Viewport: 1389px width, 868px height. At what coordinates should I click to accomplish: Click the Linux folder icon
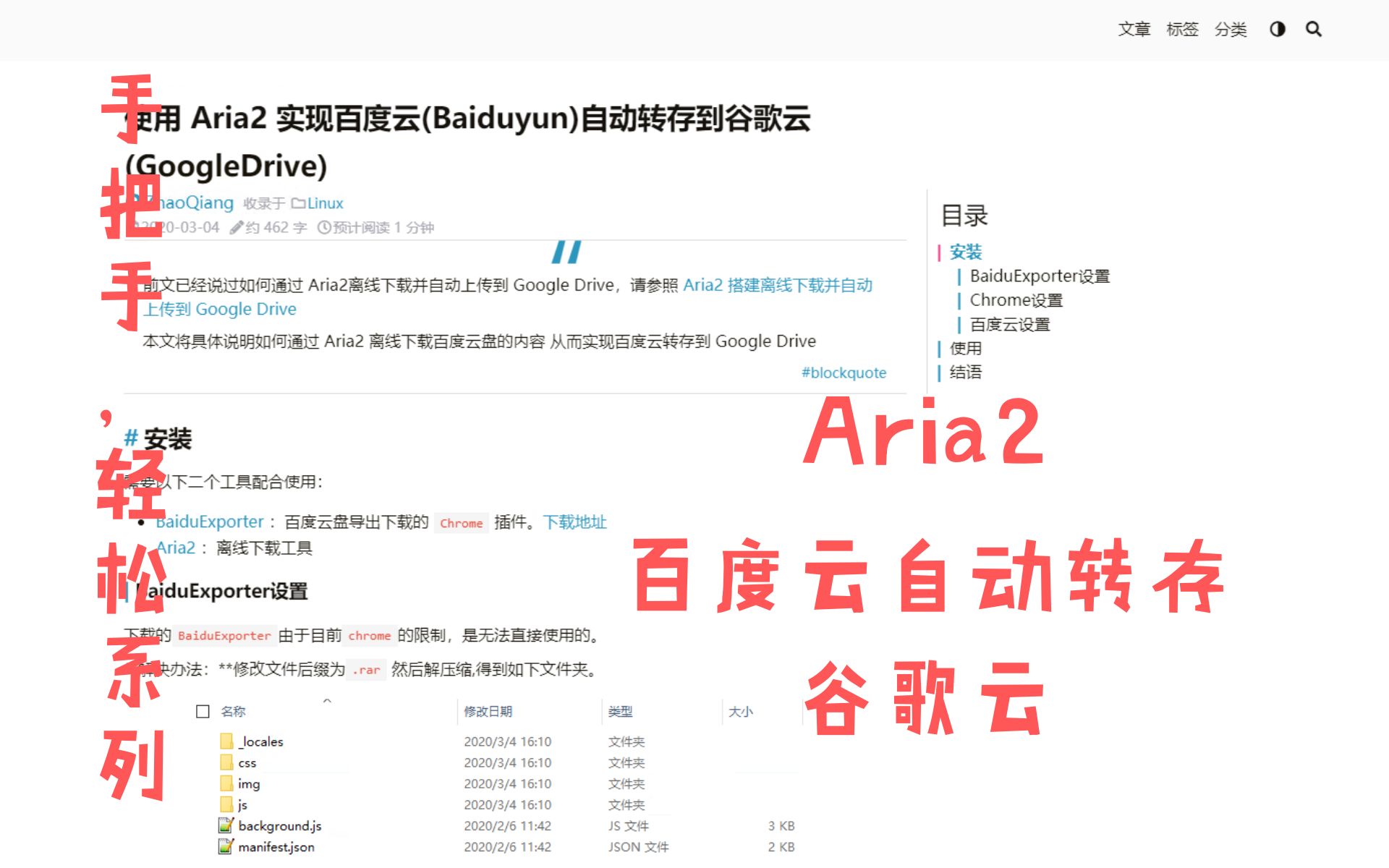(x=298, y=203)
